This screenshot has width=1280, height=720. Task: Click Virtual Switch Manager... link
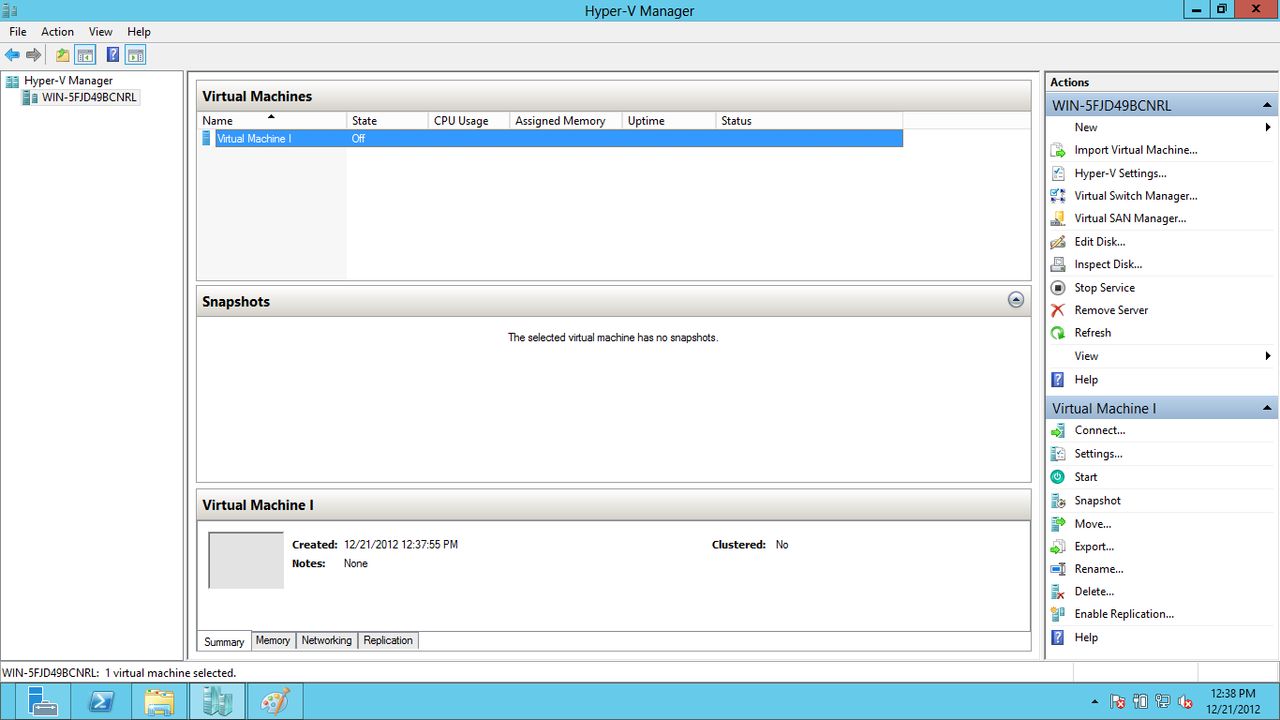click(x=1136, y=196)
